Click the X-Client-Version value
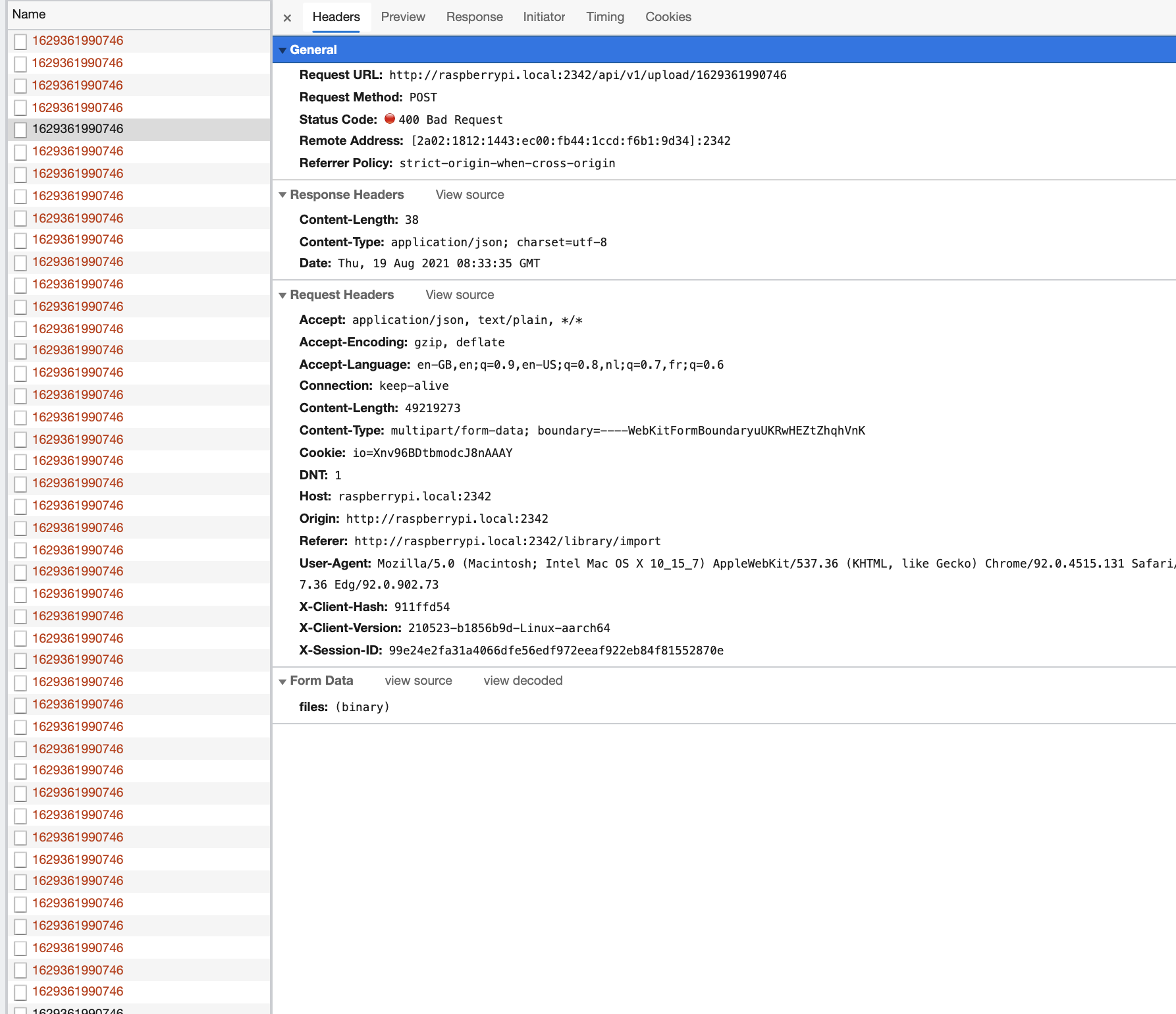Screen dimensions: 1176x1014 point(508,628)
